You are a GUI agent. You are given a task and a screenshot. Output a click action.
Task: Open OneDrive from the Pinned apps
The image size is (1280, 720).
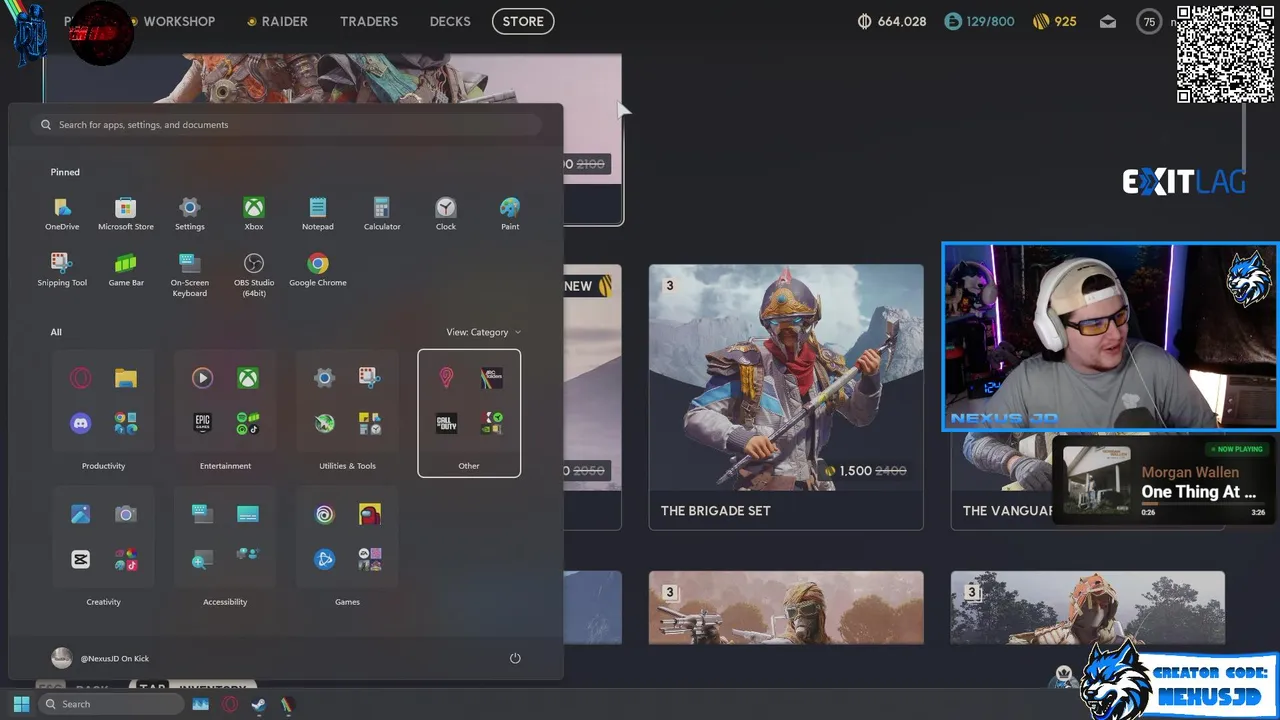tap(62, 213)
